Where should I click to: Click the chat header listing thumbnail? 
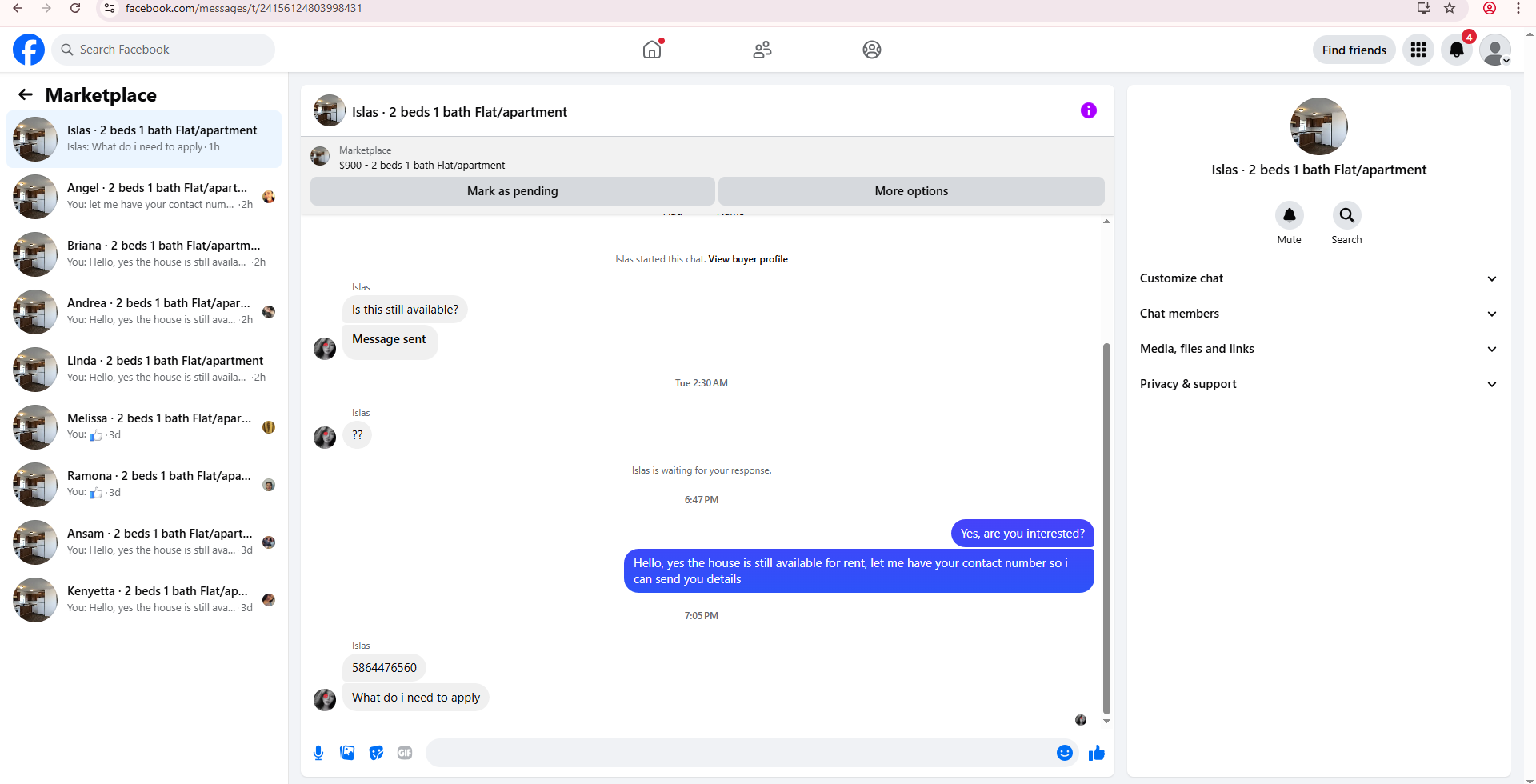(330, 111)
